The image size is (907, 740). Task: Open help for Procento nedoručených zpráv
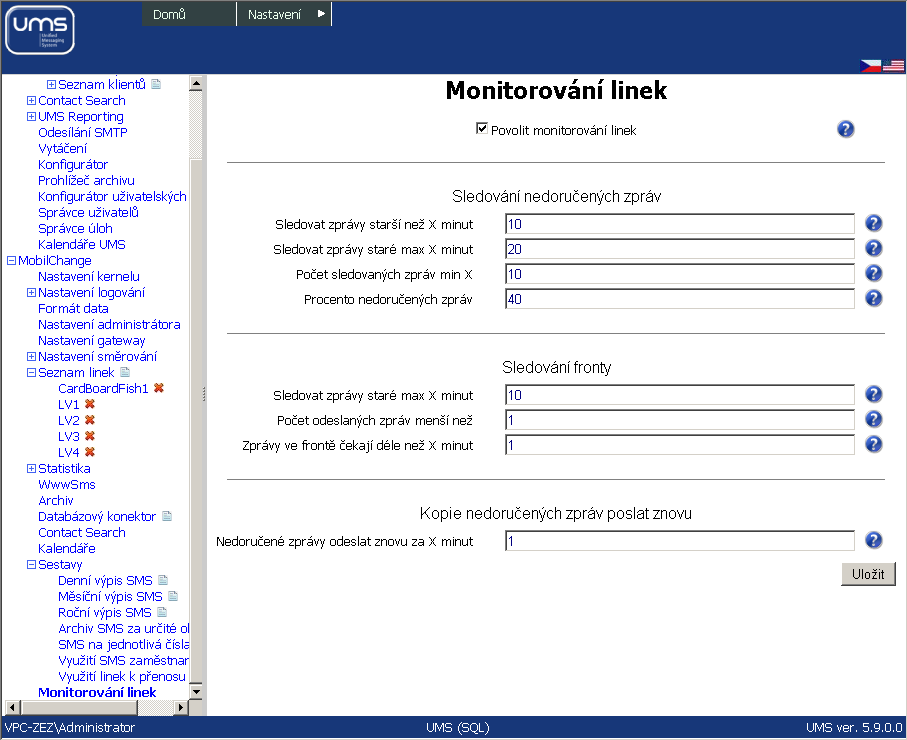873,298
